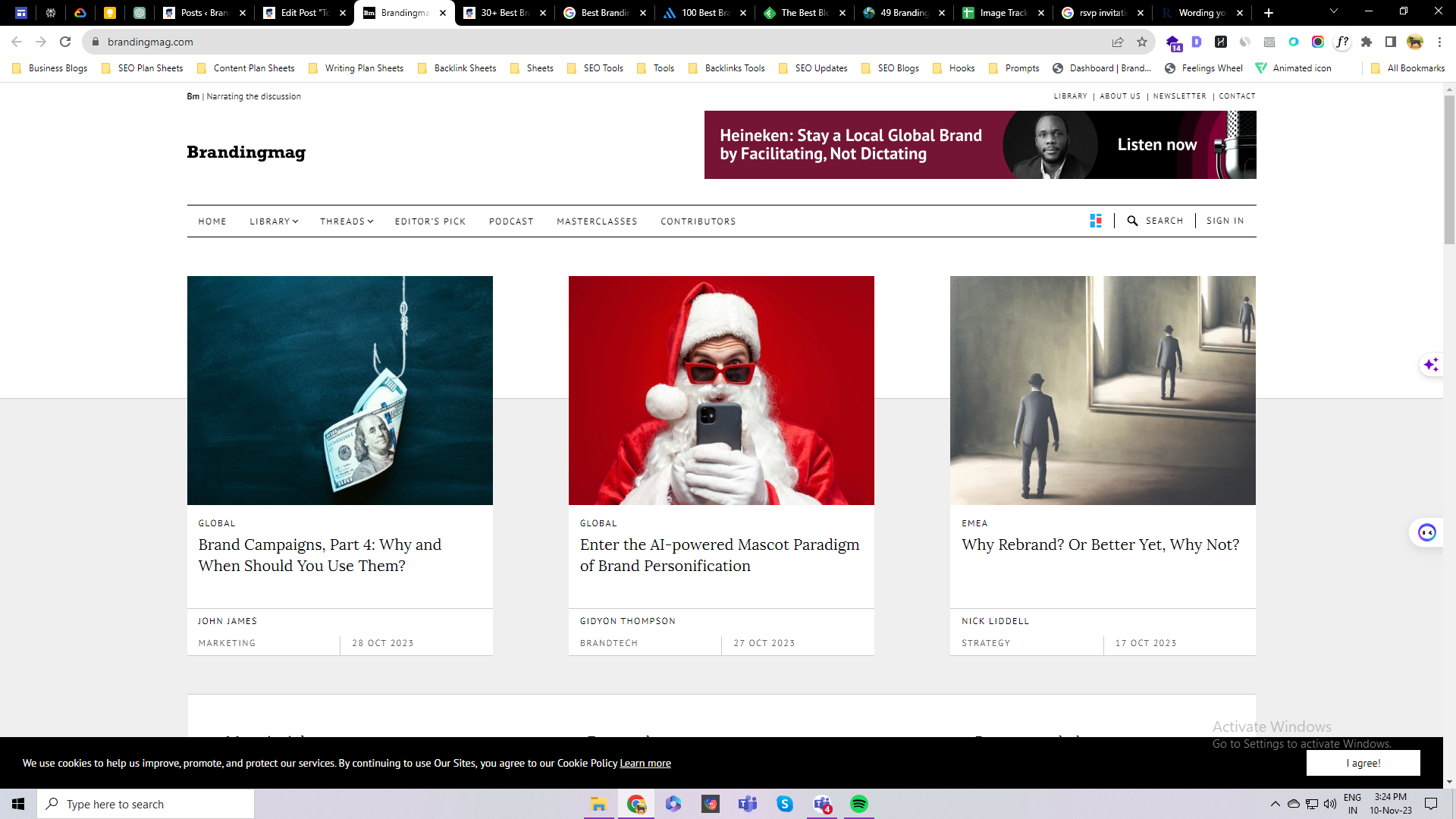
Task: Open a new browser tab with plus
Action: [1269, 13]
